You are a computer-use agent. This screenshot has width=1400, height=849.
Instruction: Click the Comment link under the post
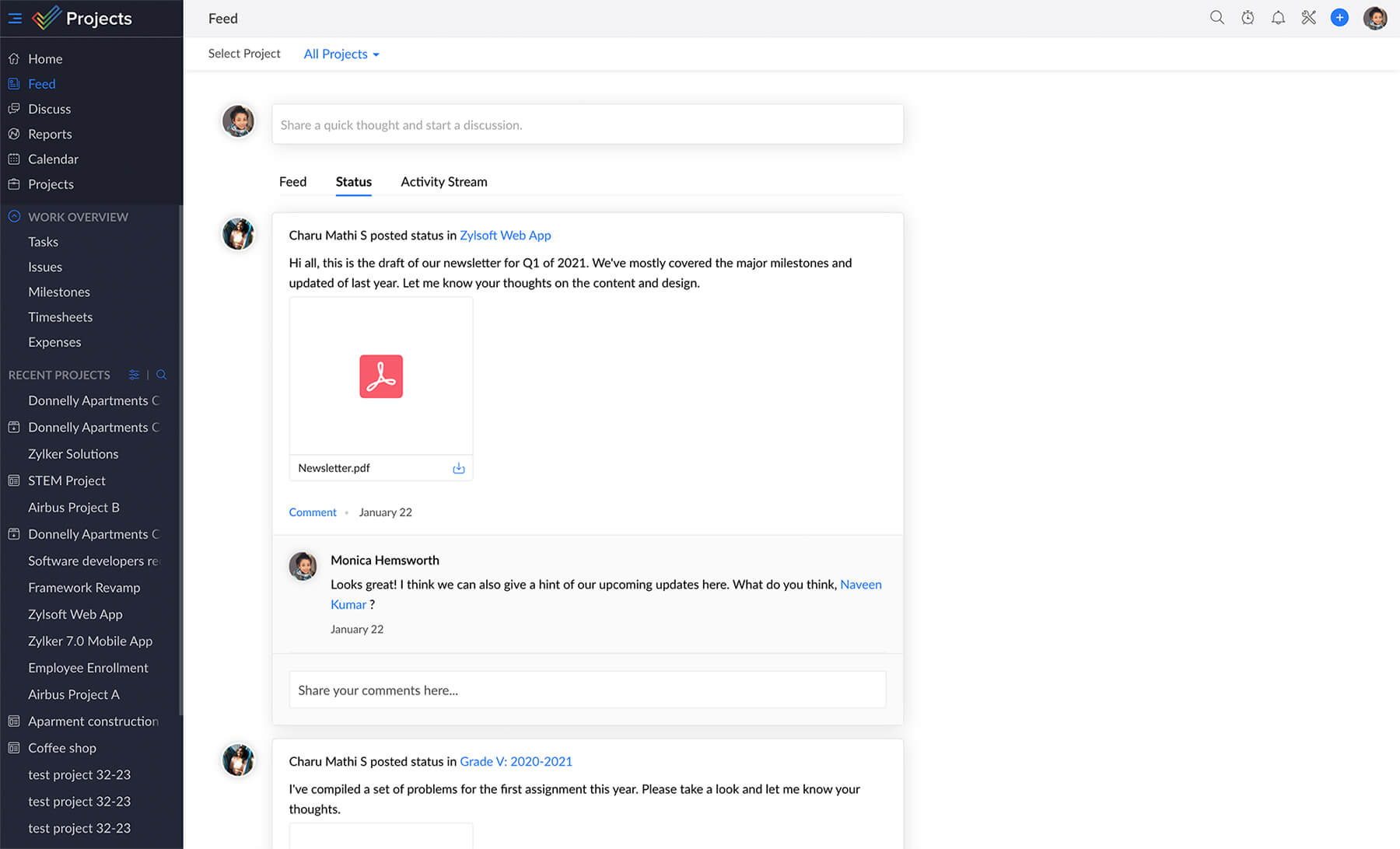tap(313, 512)
